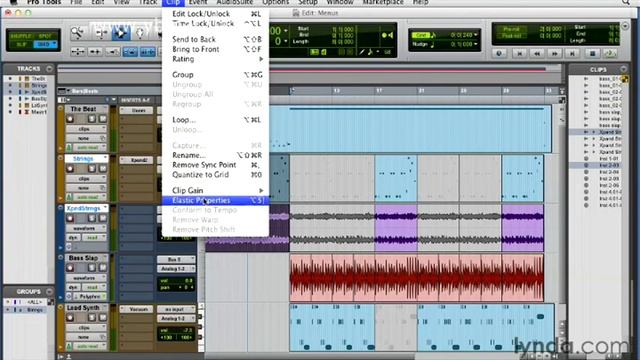
Task: Record-enable The Beat track
Action: pyautogui.click(x=70, y=119)
